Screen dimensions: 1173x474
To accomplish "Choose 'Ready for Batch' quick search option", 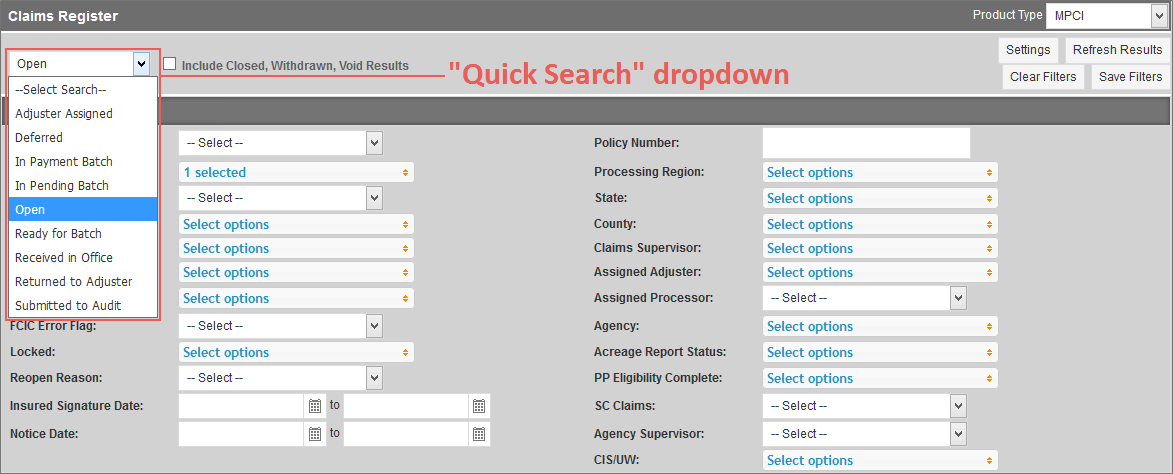I will [58, 234].
